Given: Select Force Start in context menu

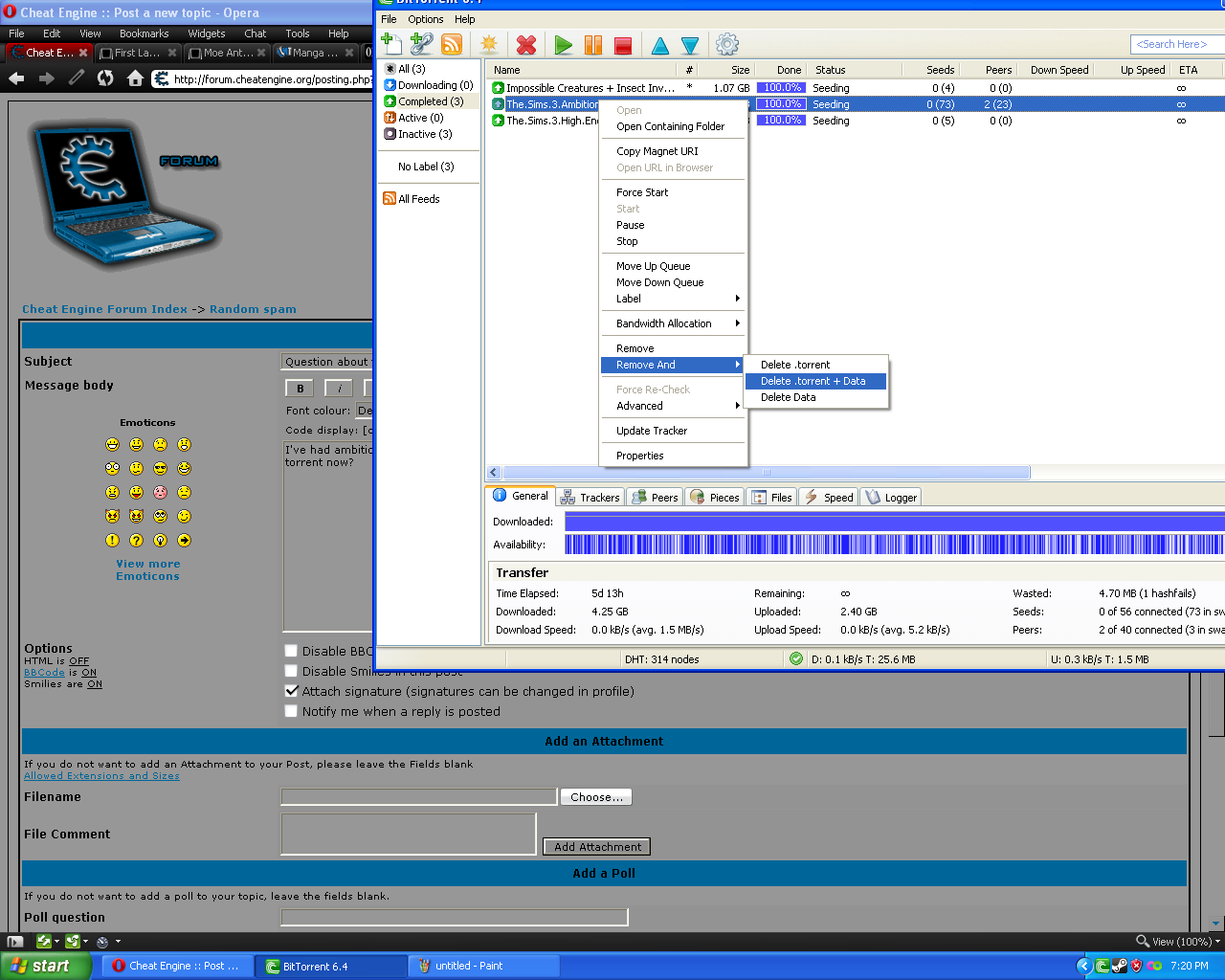Looking at the screenshot, I should (x=673, y=192).
